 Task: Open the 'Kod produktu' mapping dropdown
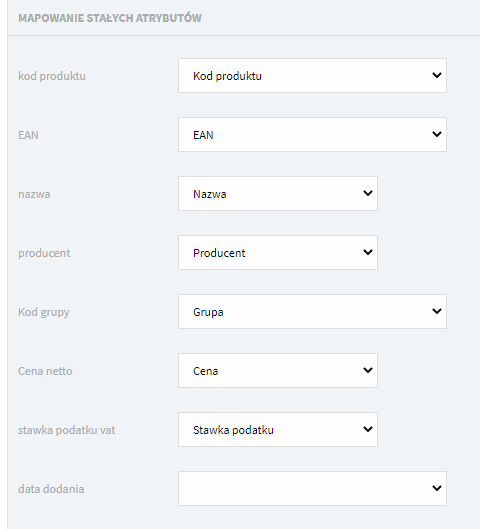click(x=312, y=76)
